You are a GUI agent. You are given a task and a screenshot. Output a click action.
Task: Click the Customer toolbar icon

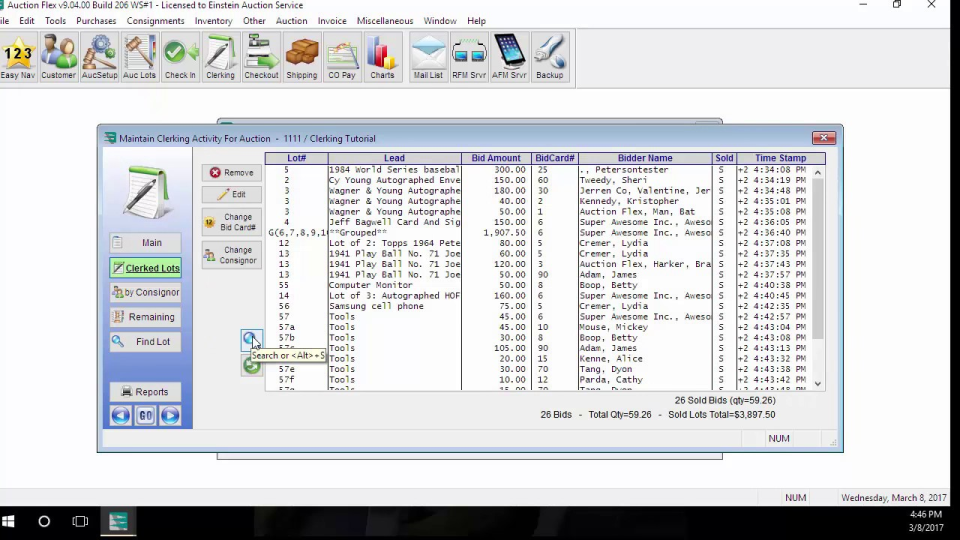[x=58, y=57]
